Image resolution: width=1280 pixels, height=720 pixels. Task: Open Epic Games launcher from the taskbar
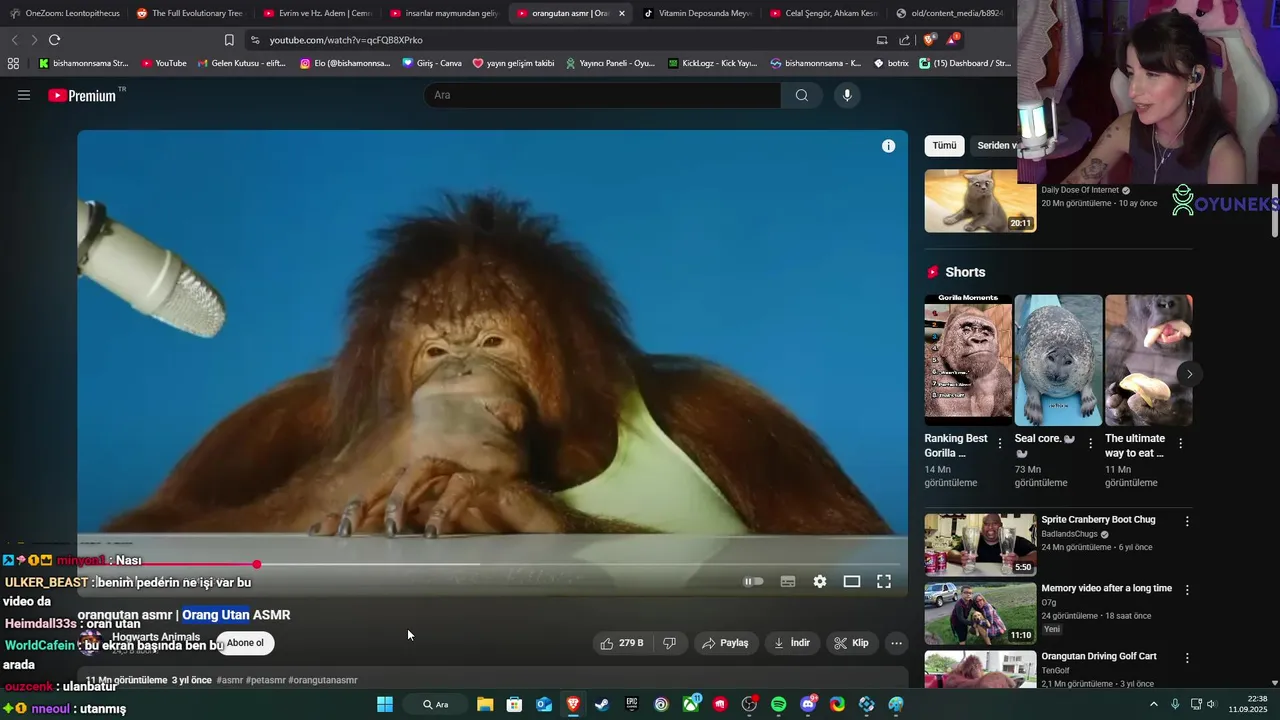[x=632, y=704]
